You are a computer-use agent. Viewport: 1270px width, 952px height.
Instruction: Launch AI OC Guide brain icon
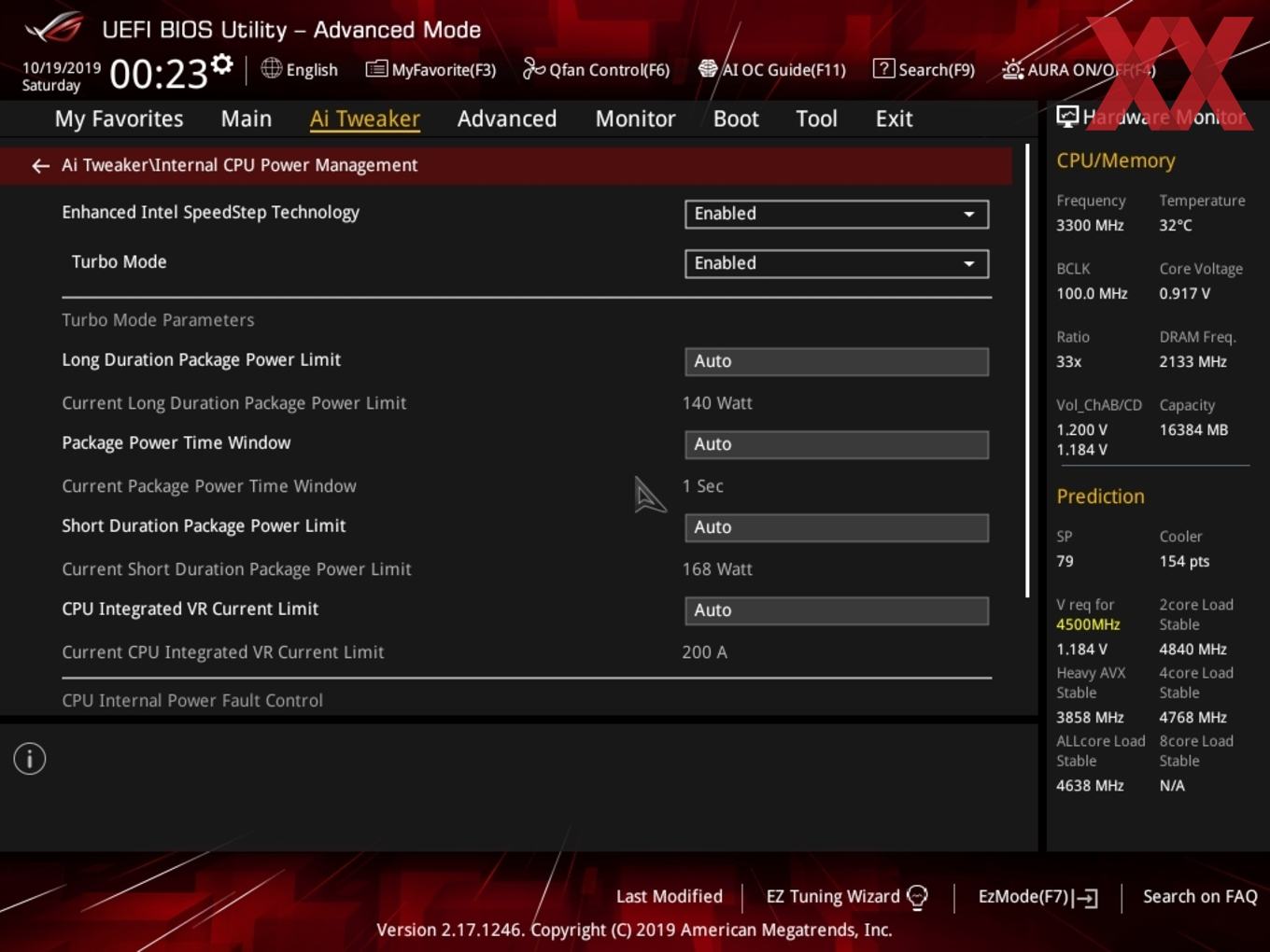708,69
